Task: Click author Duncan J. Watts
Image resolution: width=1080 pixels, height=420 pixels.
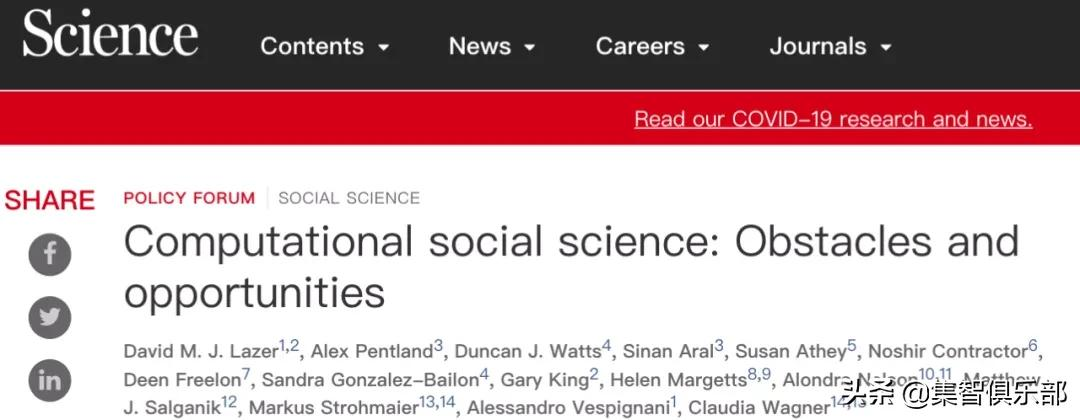Action: [x=527, y=351]
